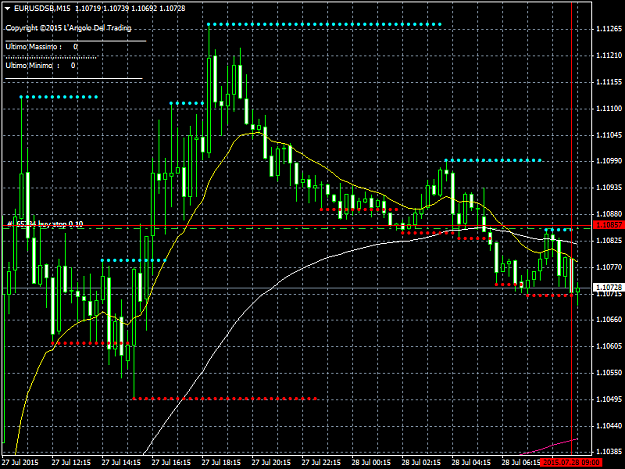Click the 27 Jul 12:15 time label
625x469 pixels.
pyautogui.click(x=71, y=463)
